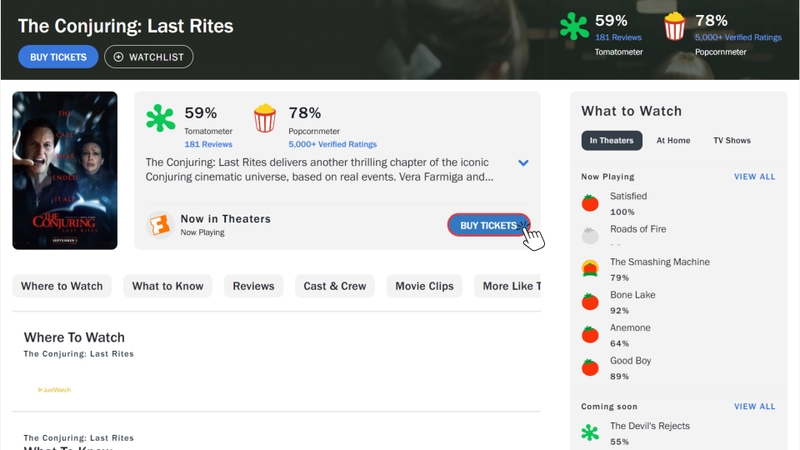Image resolution: width=800 pixels, height=450 pixels.
Task: Switch to the TV Shows tab
Action: (732, 141)
